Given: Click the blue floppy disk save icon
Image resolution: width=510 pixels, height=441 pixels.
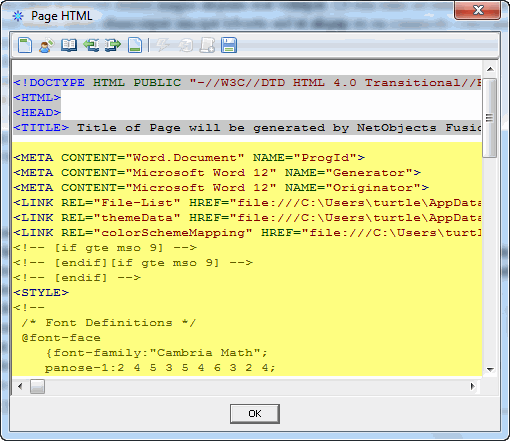Looking at the screenshot, I should (x=229, y=45).
